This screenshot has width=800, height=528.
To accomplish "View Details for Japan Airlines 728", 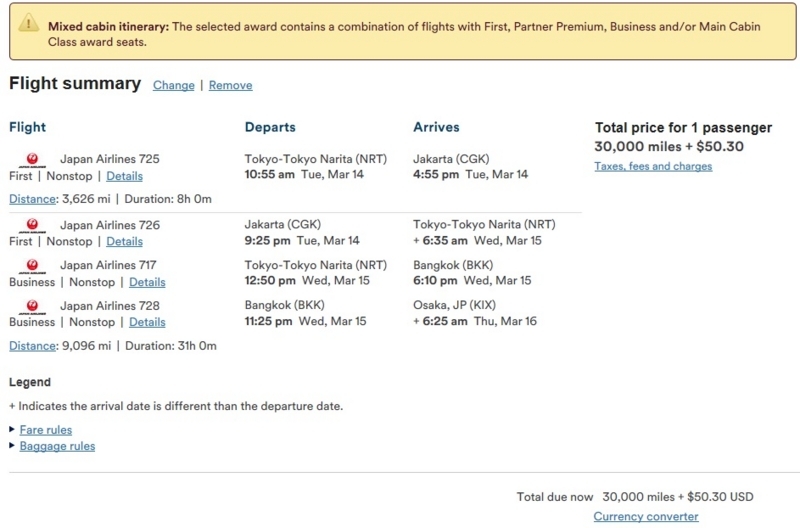I will [147, 322].
